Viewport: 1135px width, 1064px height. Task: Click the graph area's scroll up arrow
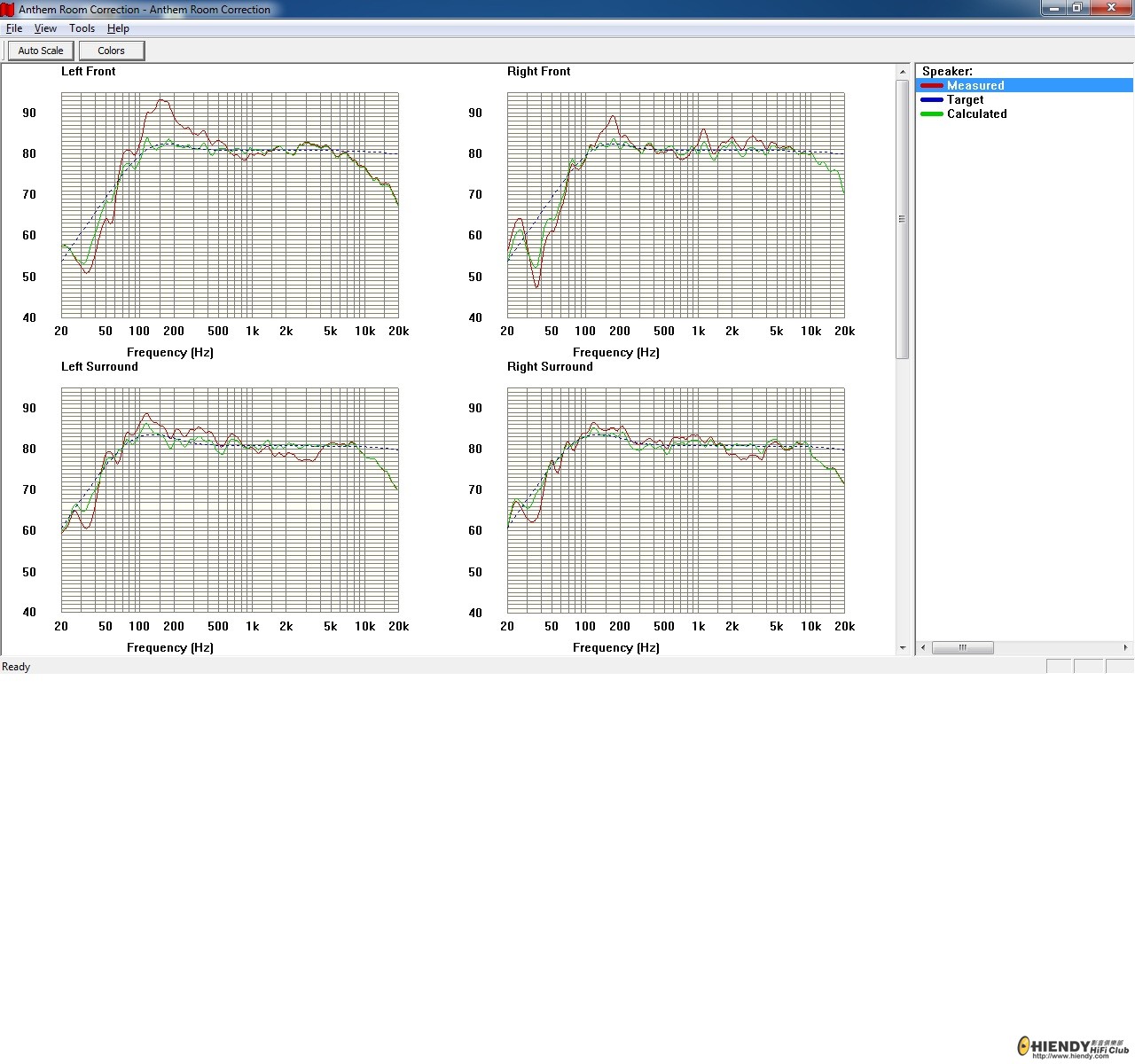click(903, 71)
